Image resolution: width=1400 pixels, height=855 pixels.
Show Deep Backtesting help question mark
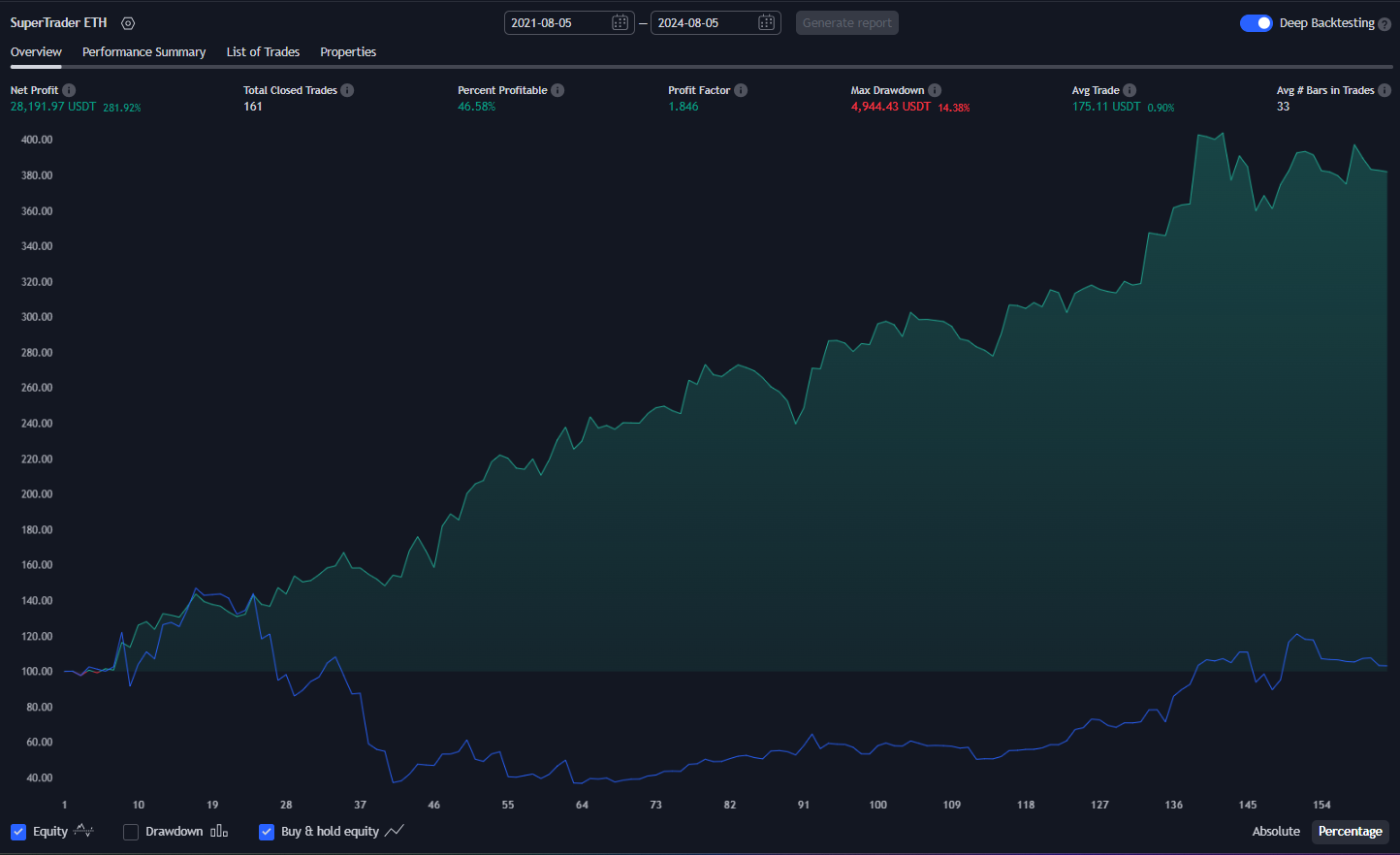click(x=1384, y=24)
